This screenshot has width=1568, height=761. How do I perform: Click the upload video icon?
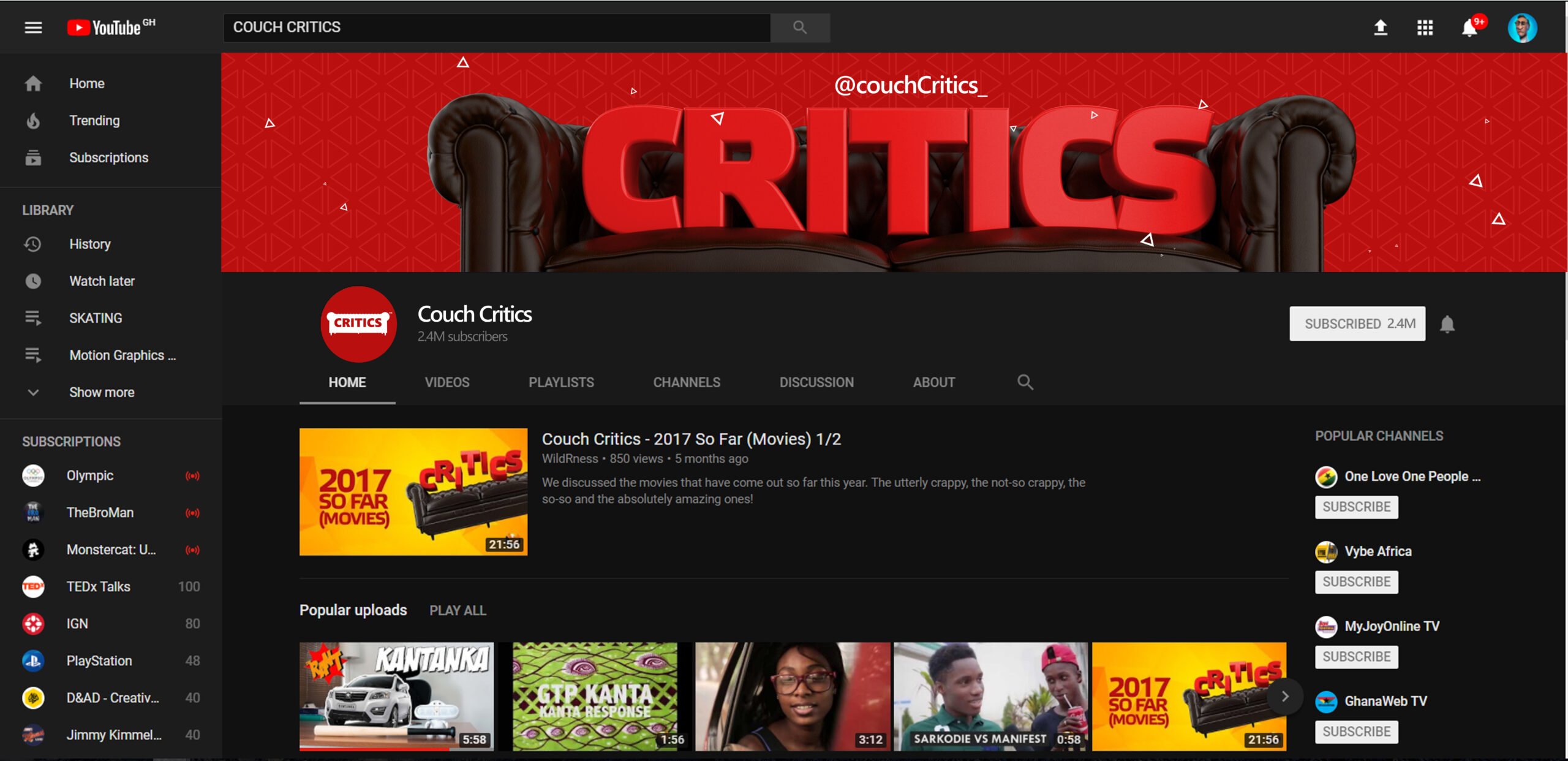point(1380,28)
